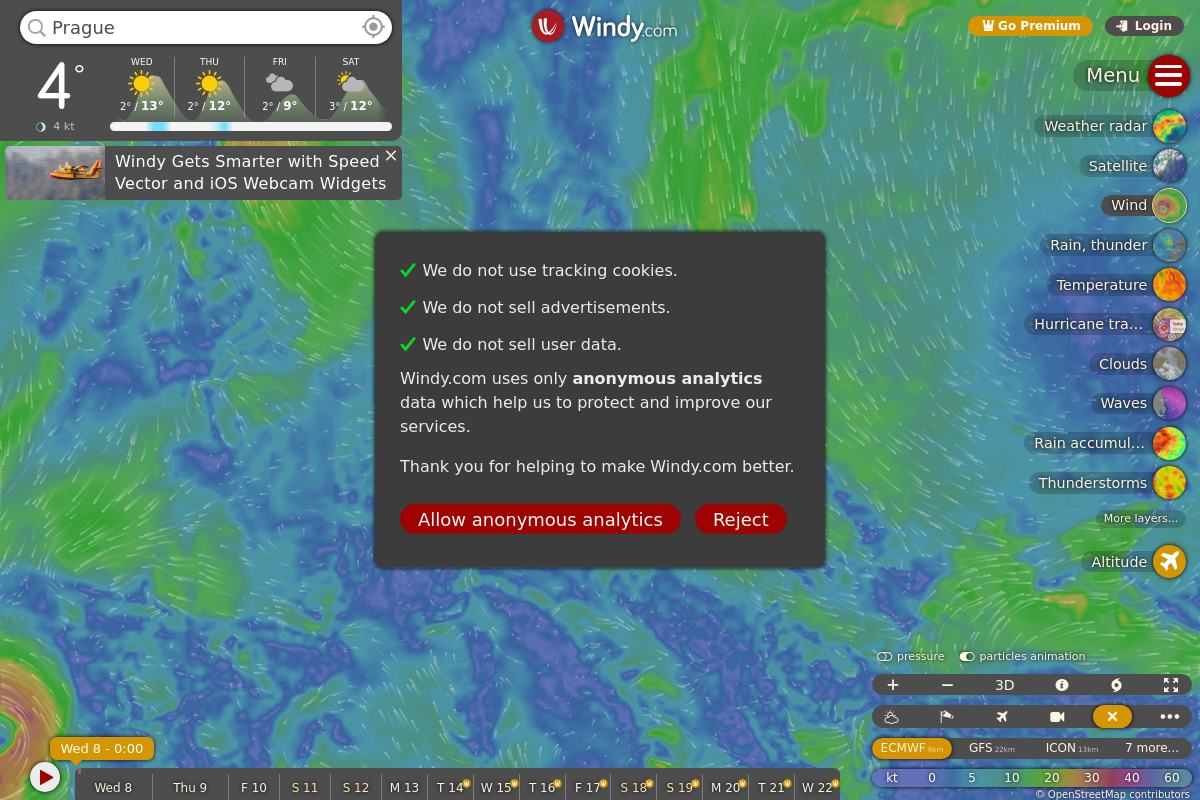The height and width of the screenshot is (800, 1200).
Task: Open the Weather radar layer icon
Action: point(1169,126)
